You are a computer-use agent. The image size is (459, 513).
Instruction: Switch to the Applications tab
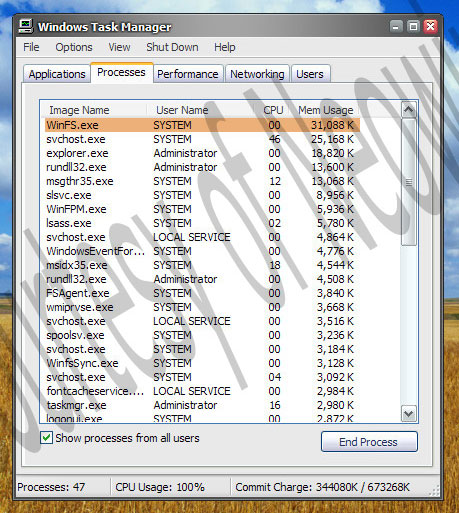pyautogui.click(x=57, y=74)
